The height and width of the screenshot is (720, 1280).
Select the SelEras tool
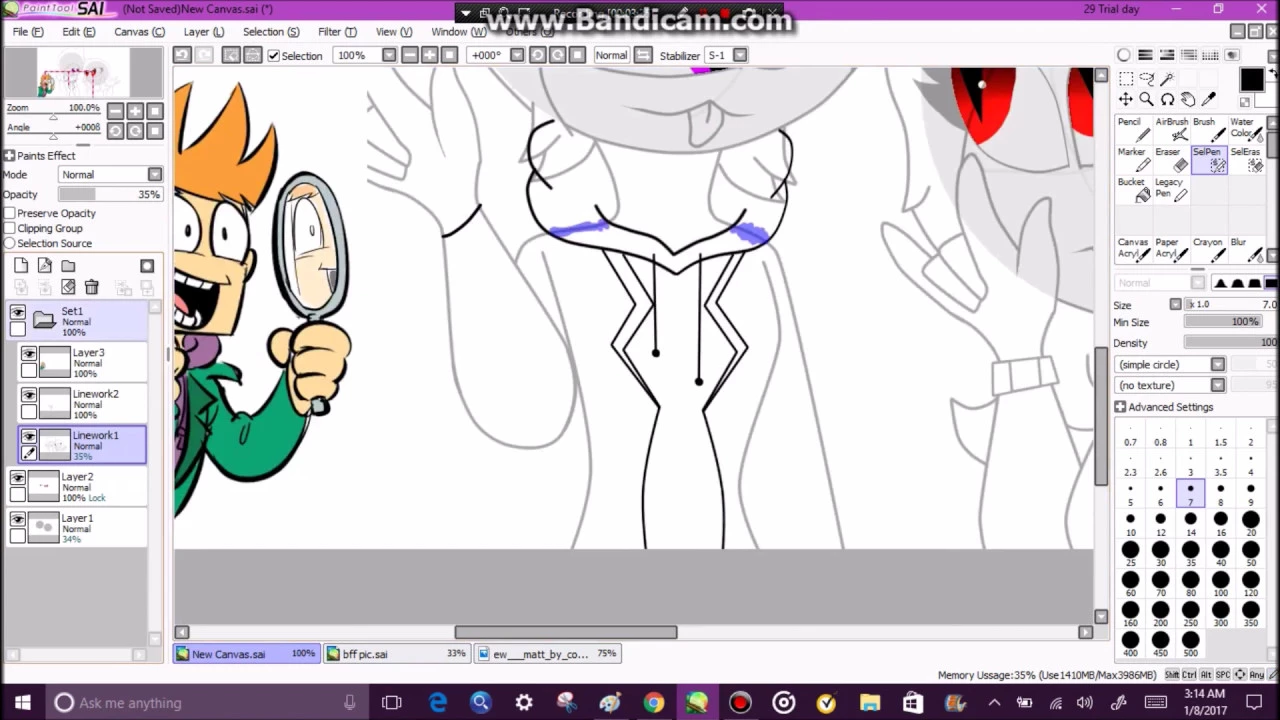click(1247, 160)
